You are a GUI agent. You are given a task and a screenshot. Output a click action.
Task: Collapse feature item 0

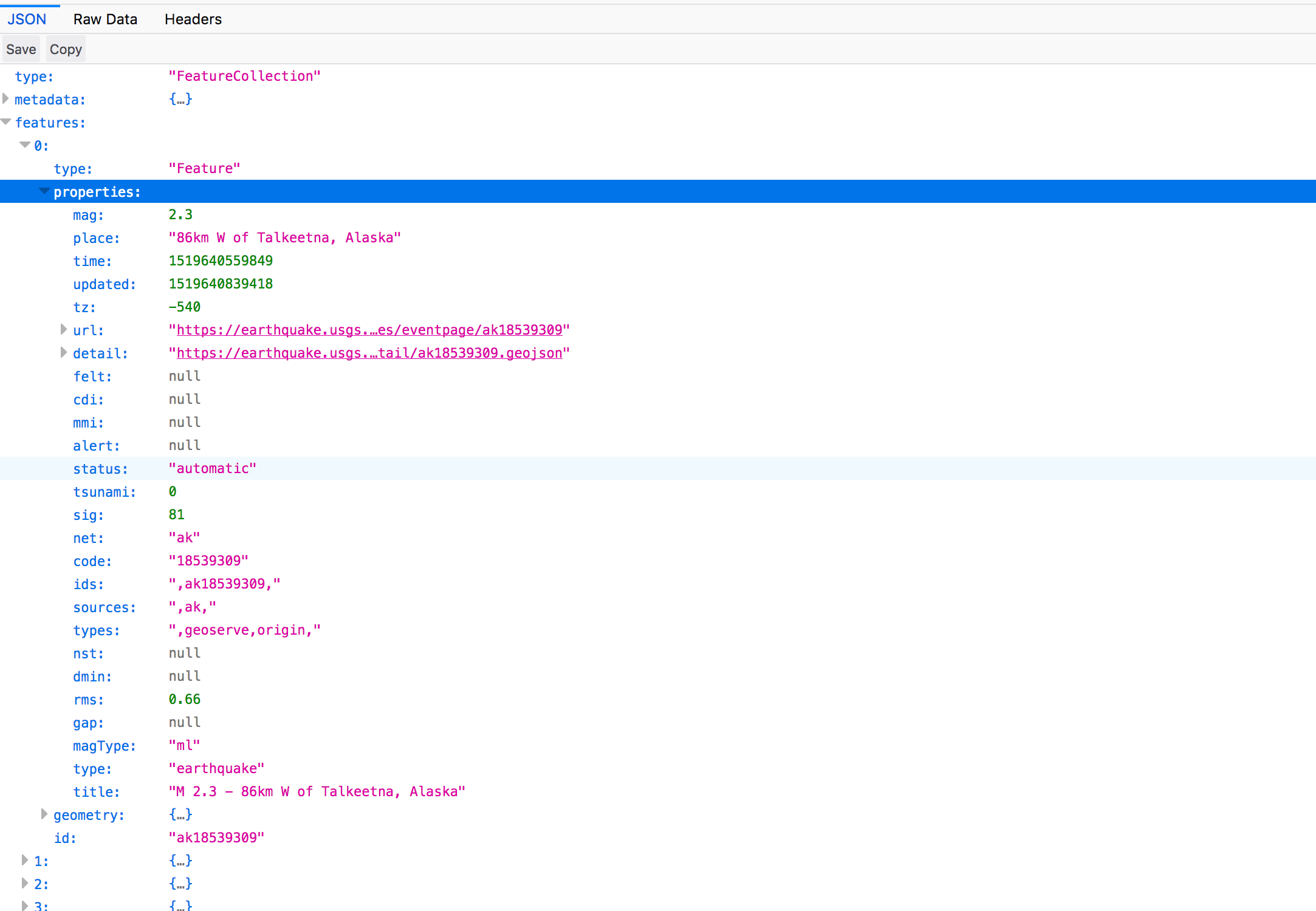[25, 145]
